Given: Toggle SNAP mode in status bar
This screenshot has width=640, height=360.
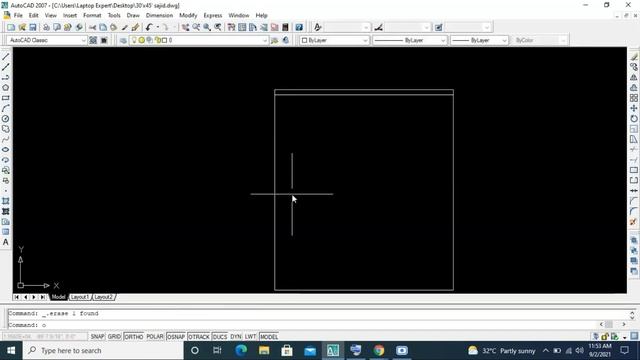Looking at the screenshot, I should [x=97, y=337].
